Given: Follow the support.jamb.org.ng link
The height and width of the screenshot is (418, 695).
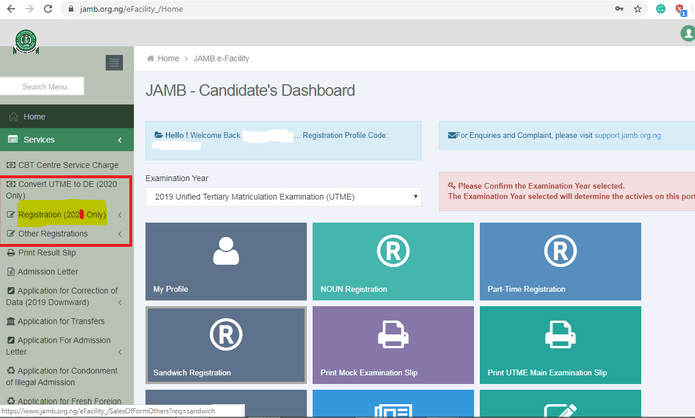Looking at the screenshot, I should tap(628, 135).
